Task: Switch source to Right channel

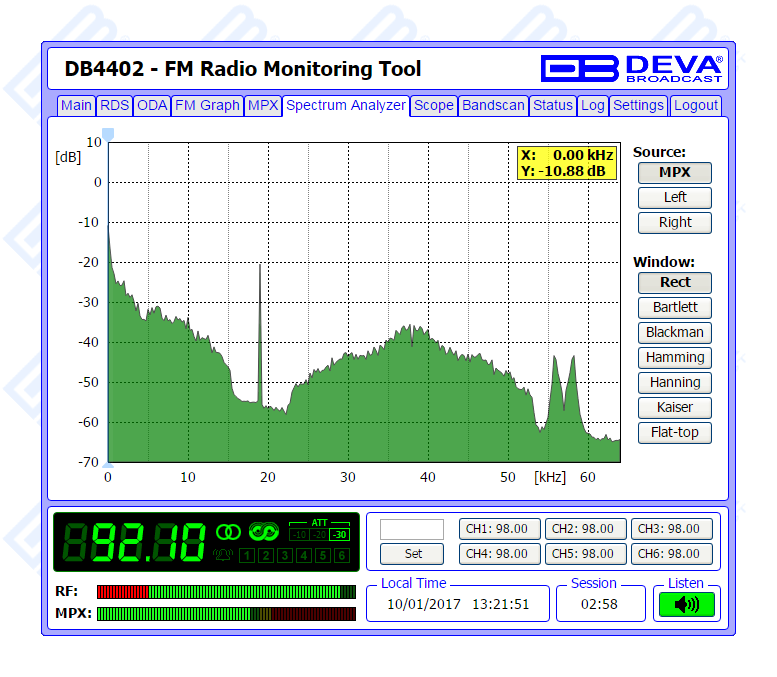Action: tap(675, 222)
